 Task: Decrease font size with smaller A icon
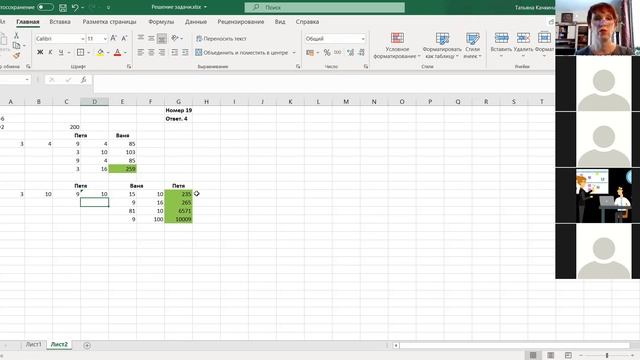pyautogui.click(x=124, y=38)
